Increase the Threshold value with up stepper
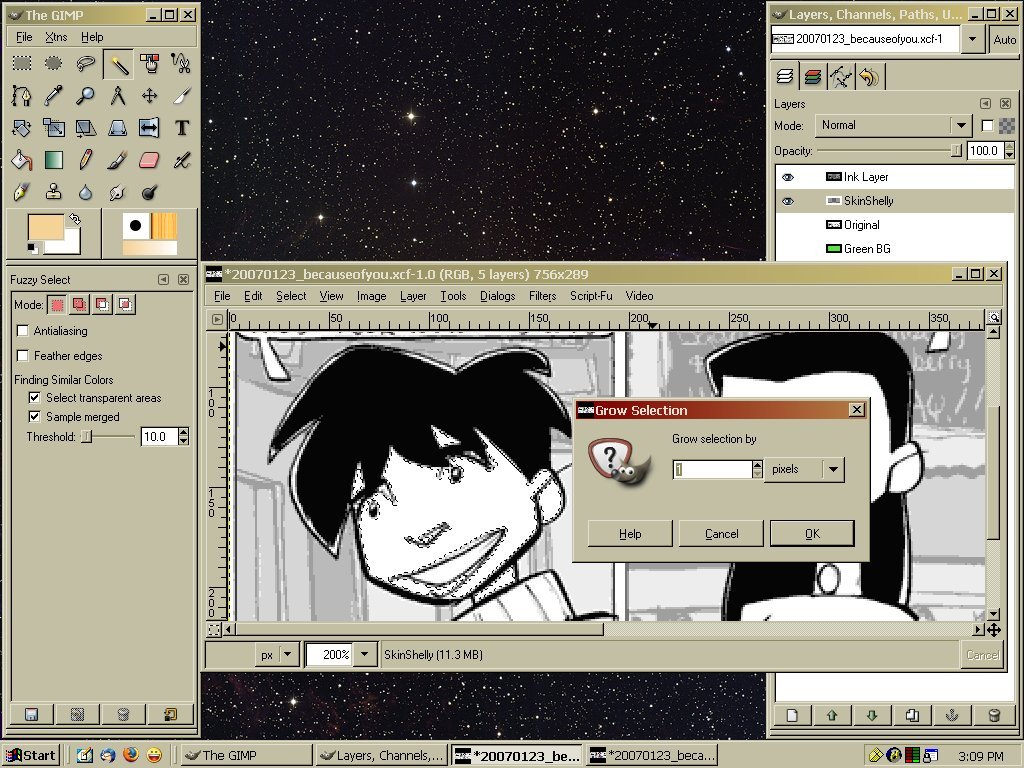 pyautogui.click(x=184, y=432)
